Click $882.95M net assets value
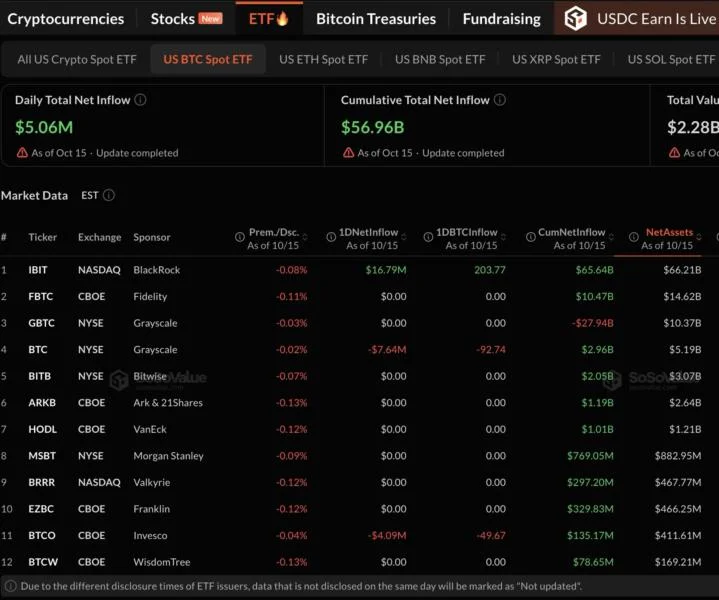Image resolution: width=719 pixels, height=600 pixels. [678, 456]
